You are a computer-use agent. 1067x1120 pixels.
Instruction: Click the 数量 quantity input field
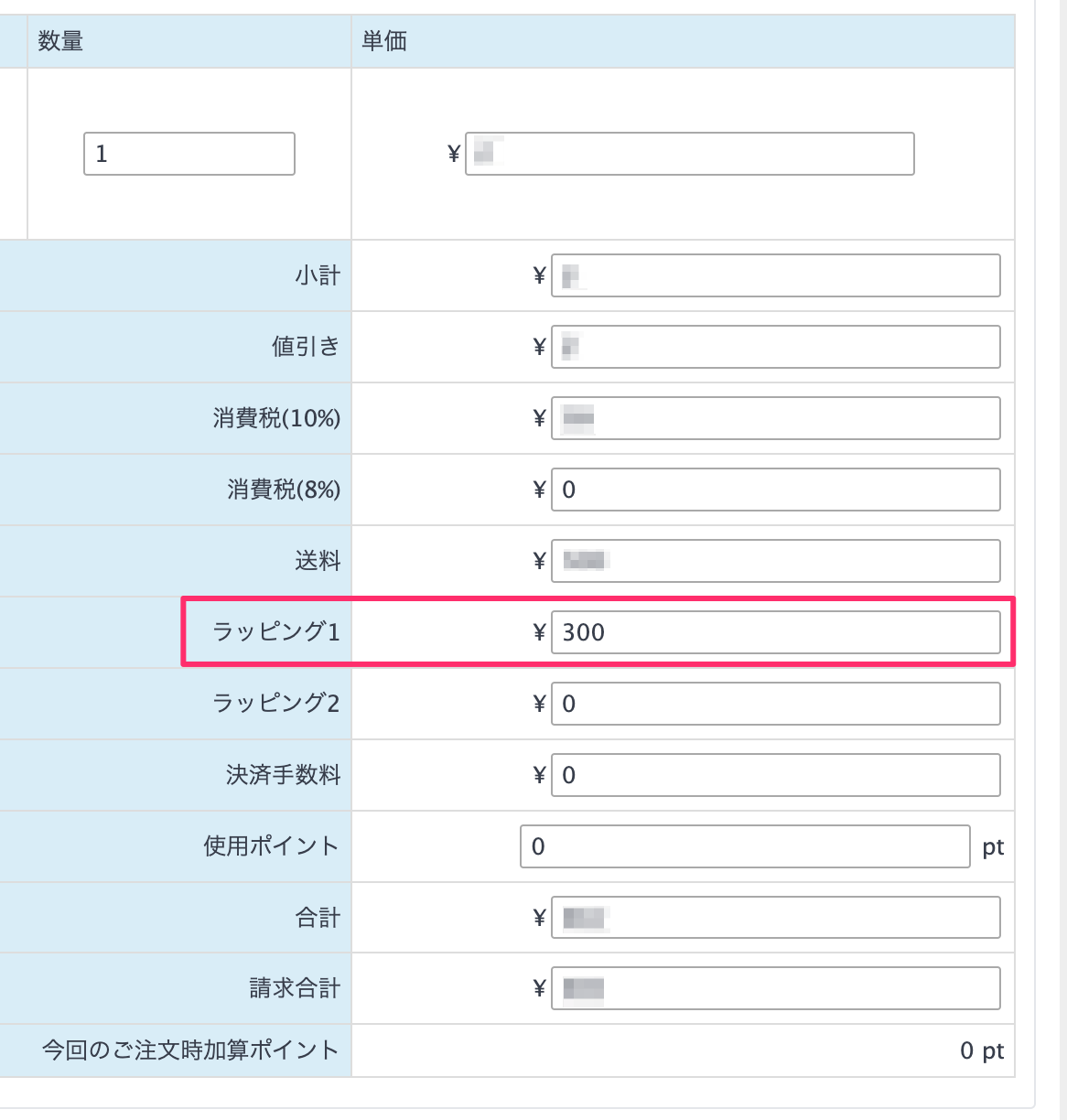189,154
